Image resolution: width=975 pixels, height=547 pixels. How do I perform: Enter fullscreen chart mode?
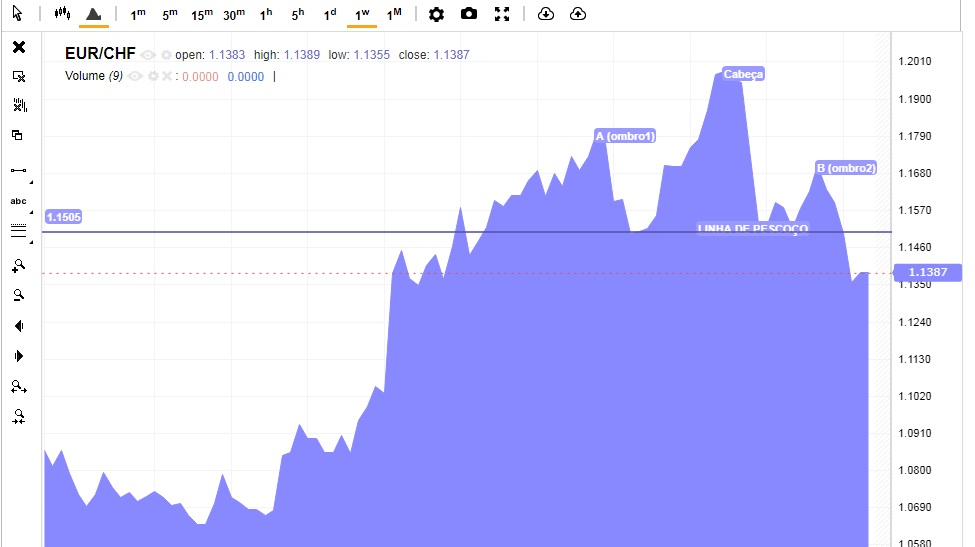[502, 14]
